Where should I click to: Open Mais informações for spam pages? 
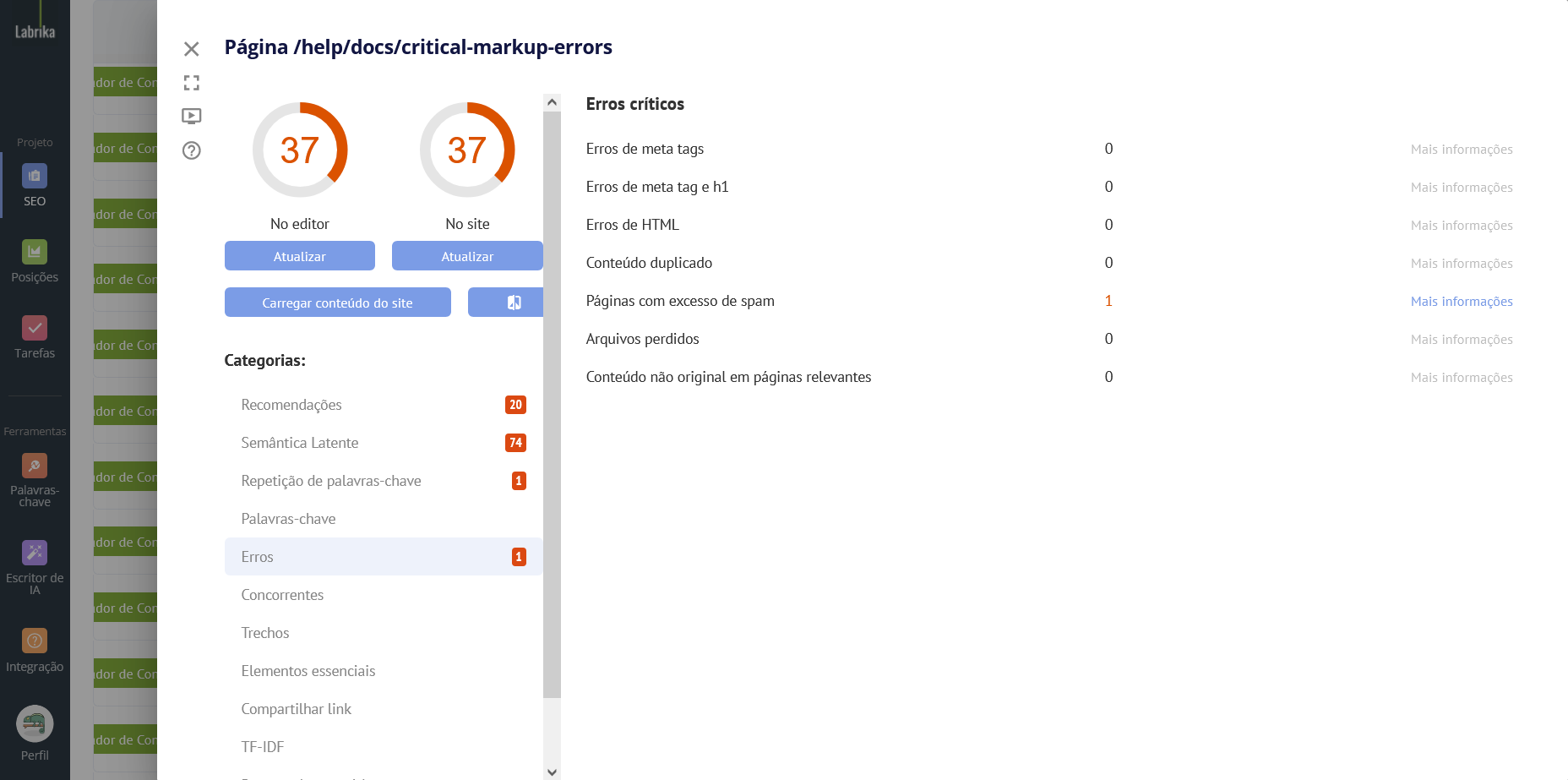click(x=1461, y=302)
